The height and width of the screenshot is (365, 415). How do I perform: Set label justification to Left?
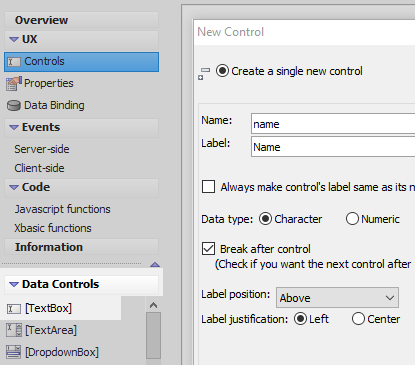click(300, 319)
